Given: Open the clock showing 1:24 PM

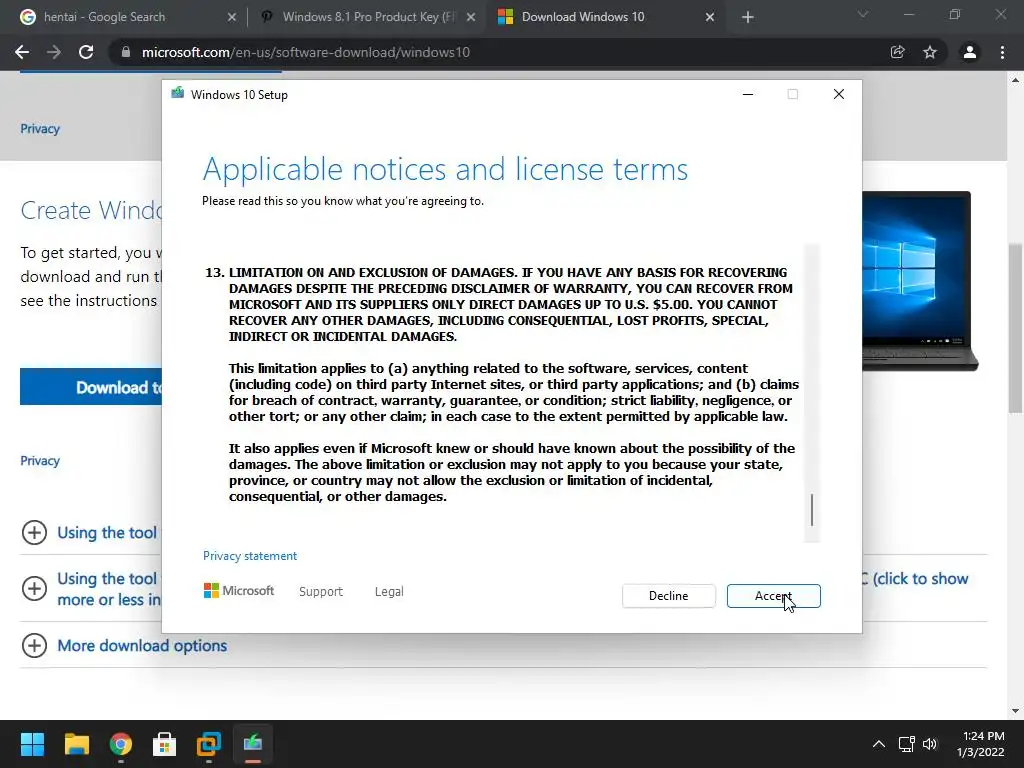Looking at the screenshot, I should click(x=981, y=743).
